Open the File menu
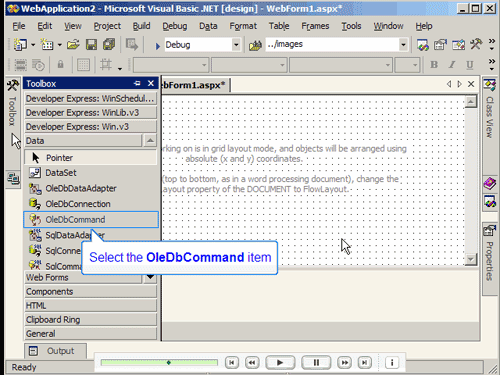The image size is (500, 375). tap(19, 26)
